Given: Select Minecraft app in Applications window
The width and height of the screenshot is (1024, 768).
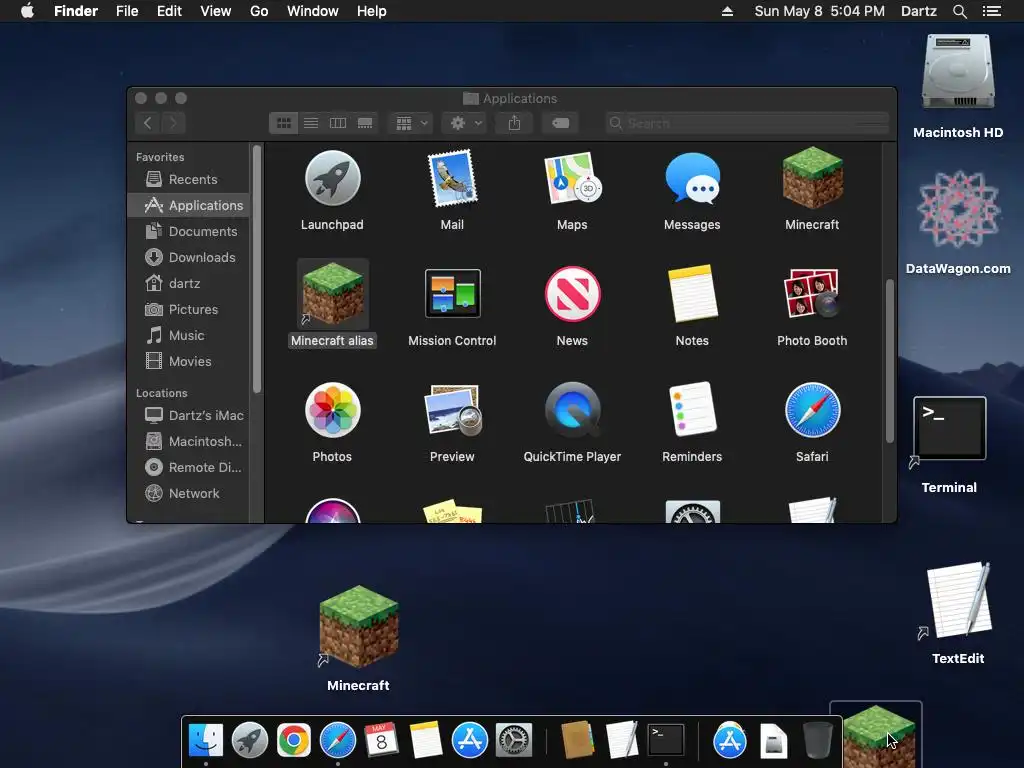Looking at the screenshot, I should click(812, 178).
